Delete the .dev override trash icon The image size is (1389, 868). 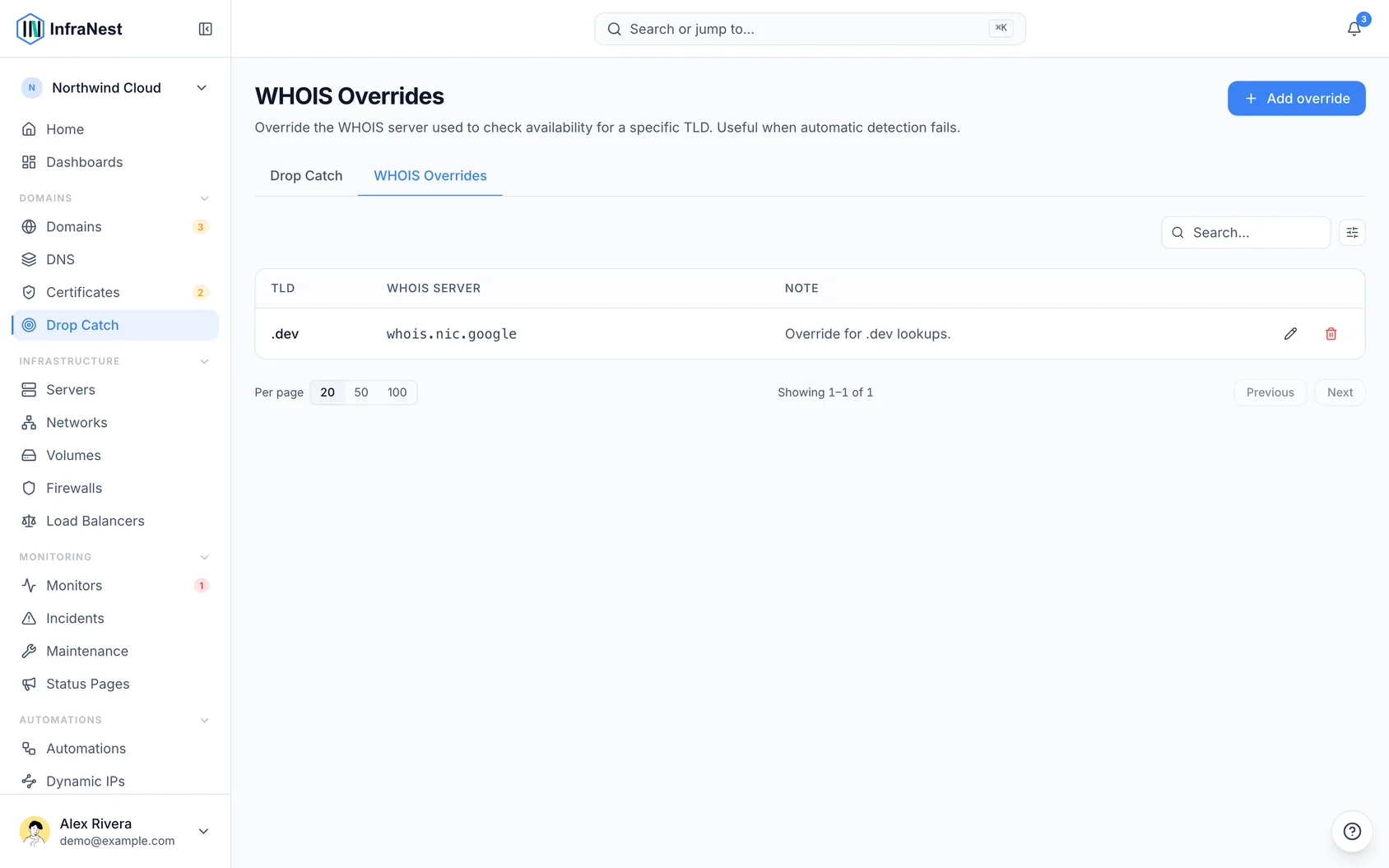point(1331,333)
